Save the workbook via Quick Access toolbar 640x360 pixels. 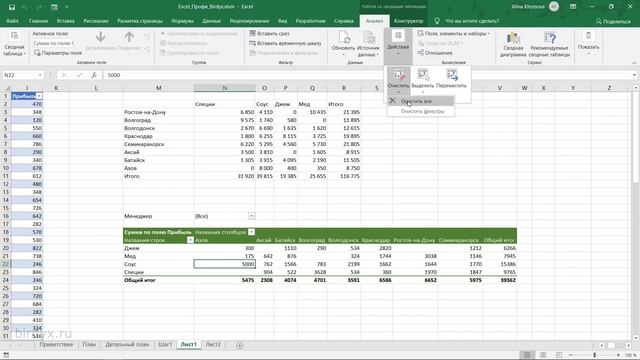point(12,7)
